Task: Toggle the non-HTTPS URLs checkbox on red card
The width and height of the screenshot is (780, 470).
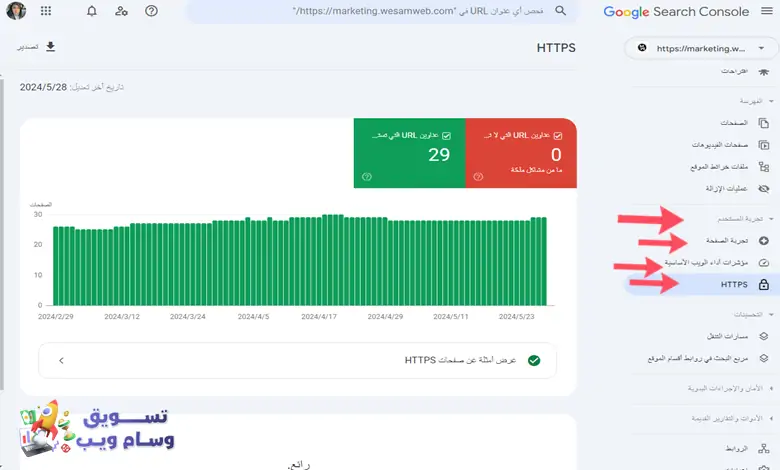Action: tap(558, 135)
